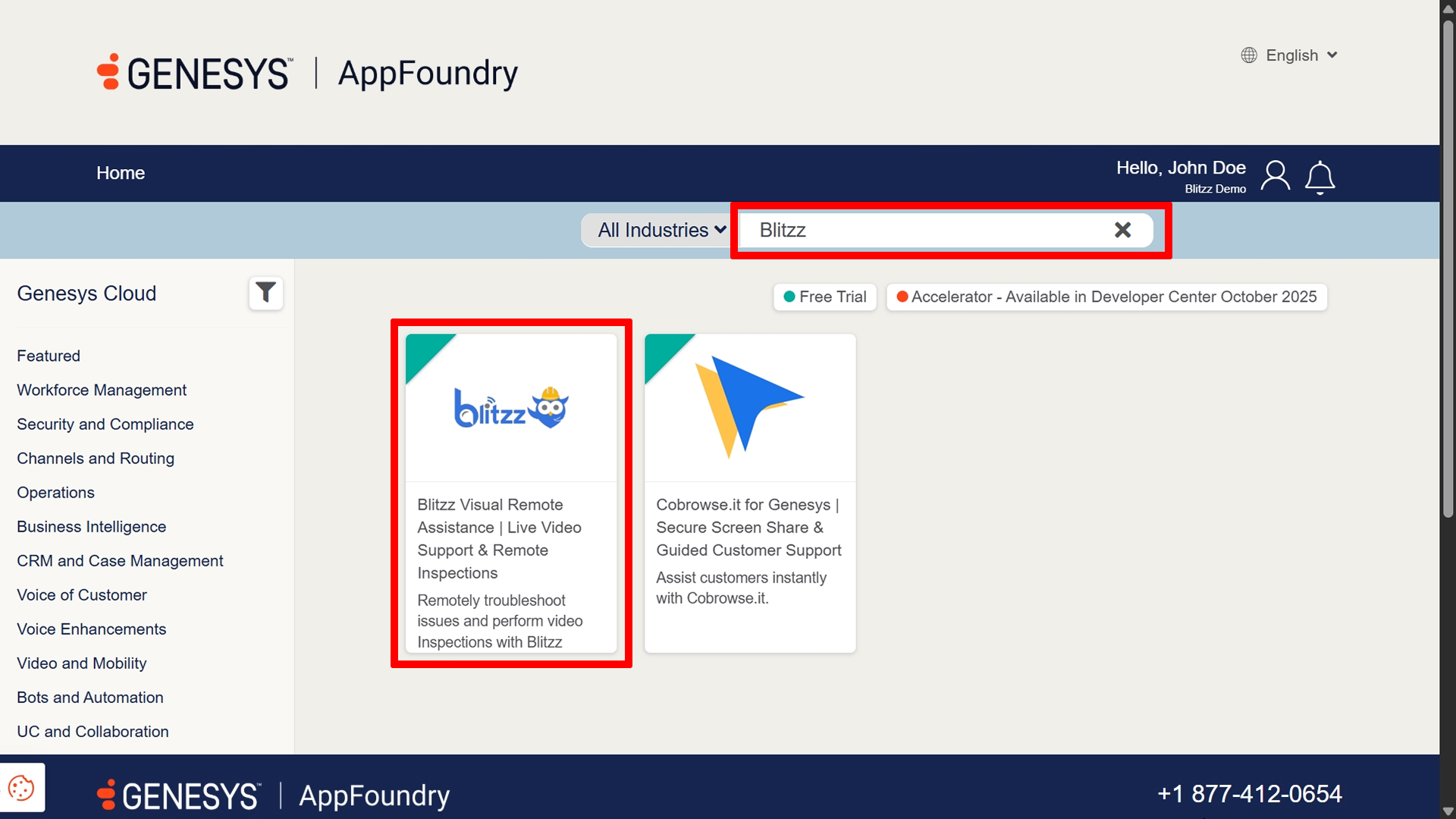This screenshot has height=819, width=1456.
Task: Open the Blitzz Visual Remote Assistance title
Action: tap(499, 538)
